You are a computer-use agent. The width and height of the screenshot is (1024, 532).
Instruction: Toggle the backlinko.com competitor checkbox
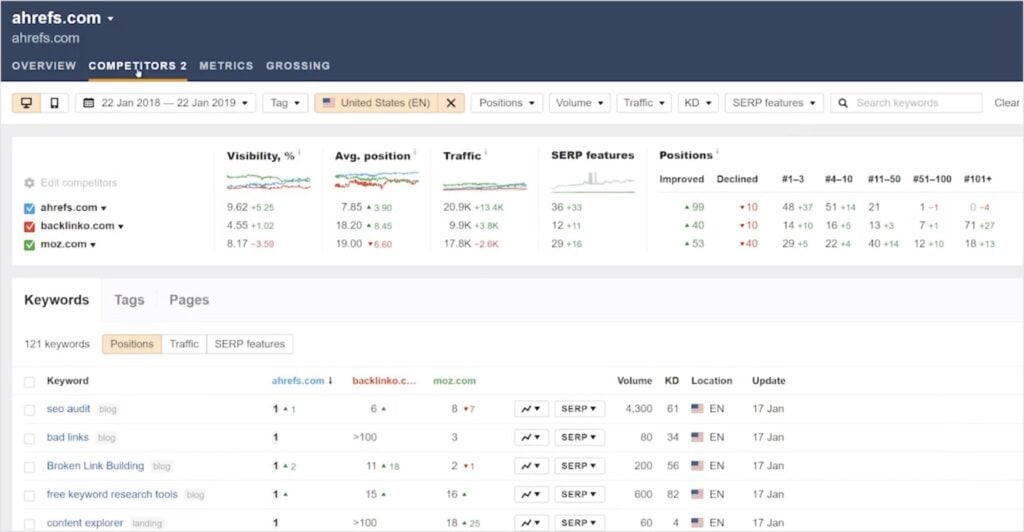pyautogui.click(x=29, y=227)
